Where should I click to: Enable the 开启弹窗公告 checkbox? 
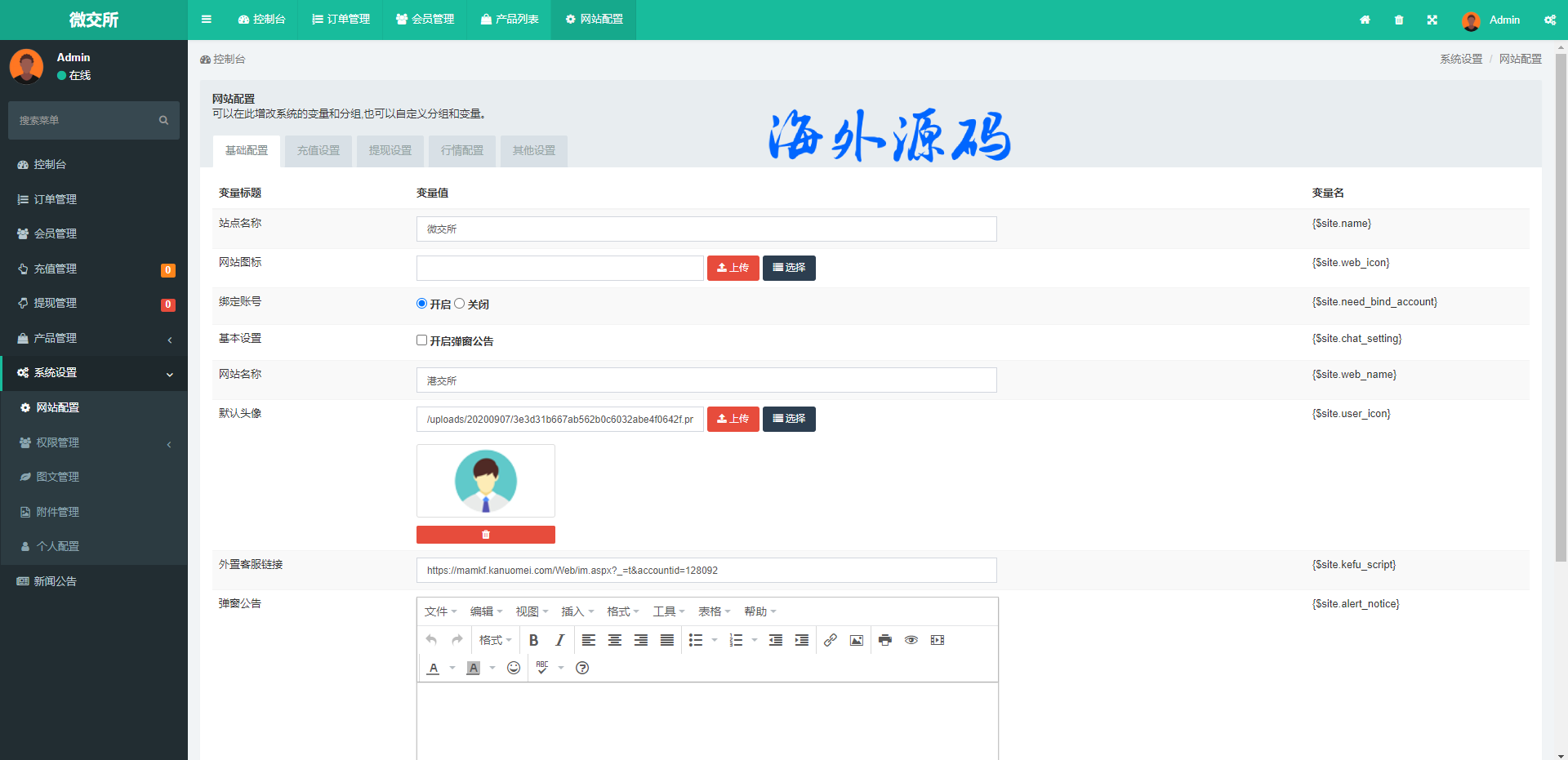pos(422,340)
